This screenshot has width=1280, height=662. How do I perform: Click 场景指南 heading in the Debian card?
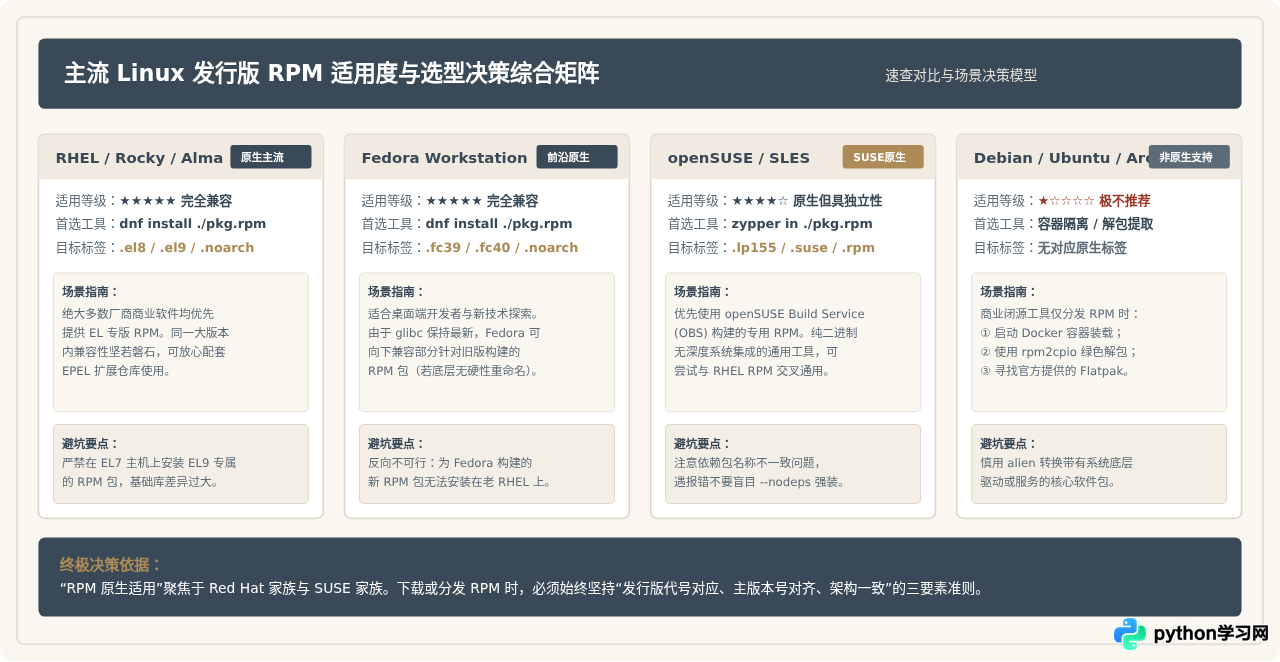coord(1008,292)
